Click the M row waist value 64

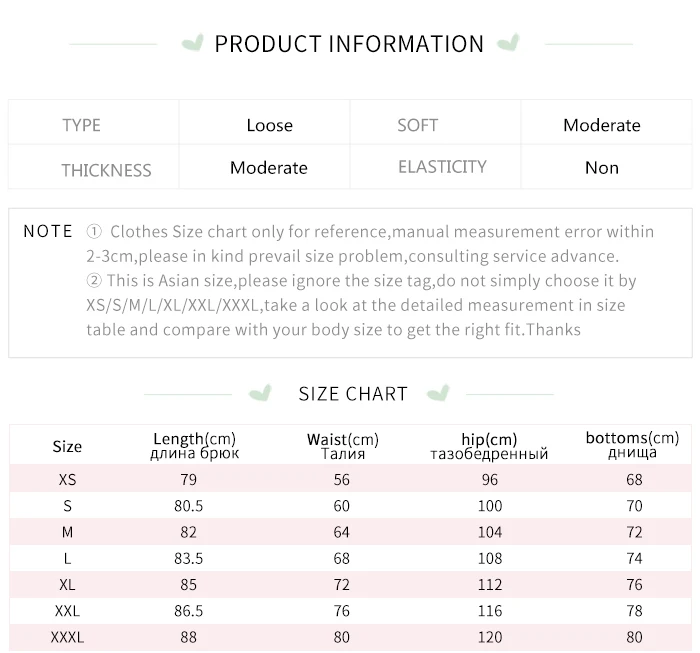click(x=342, y=532)
